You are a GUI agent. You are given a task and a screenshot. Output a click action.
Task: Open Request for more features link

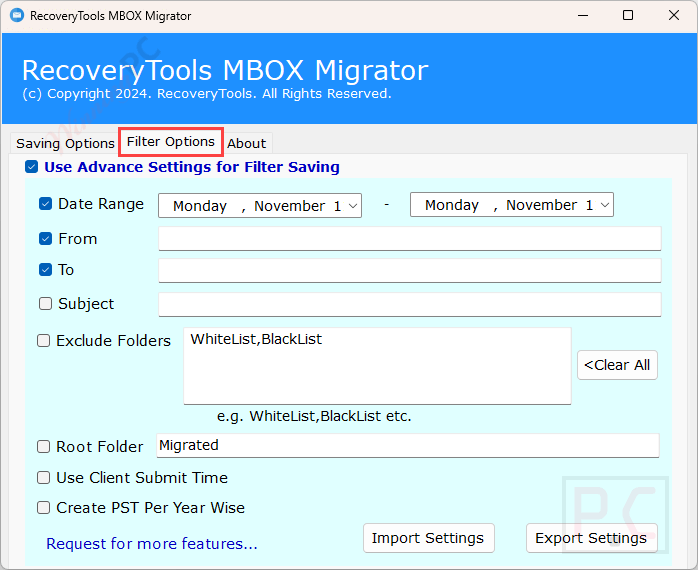(152, 544)
